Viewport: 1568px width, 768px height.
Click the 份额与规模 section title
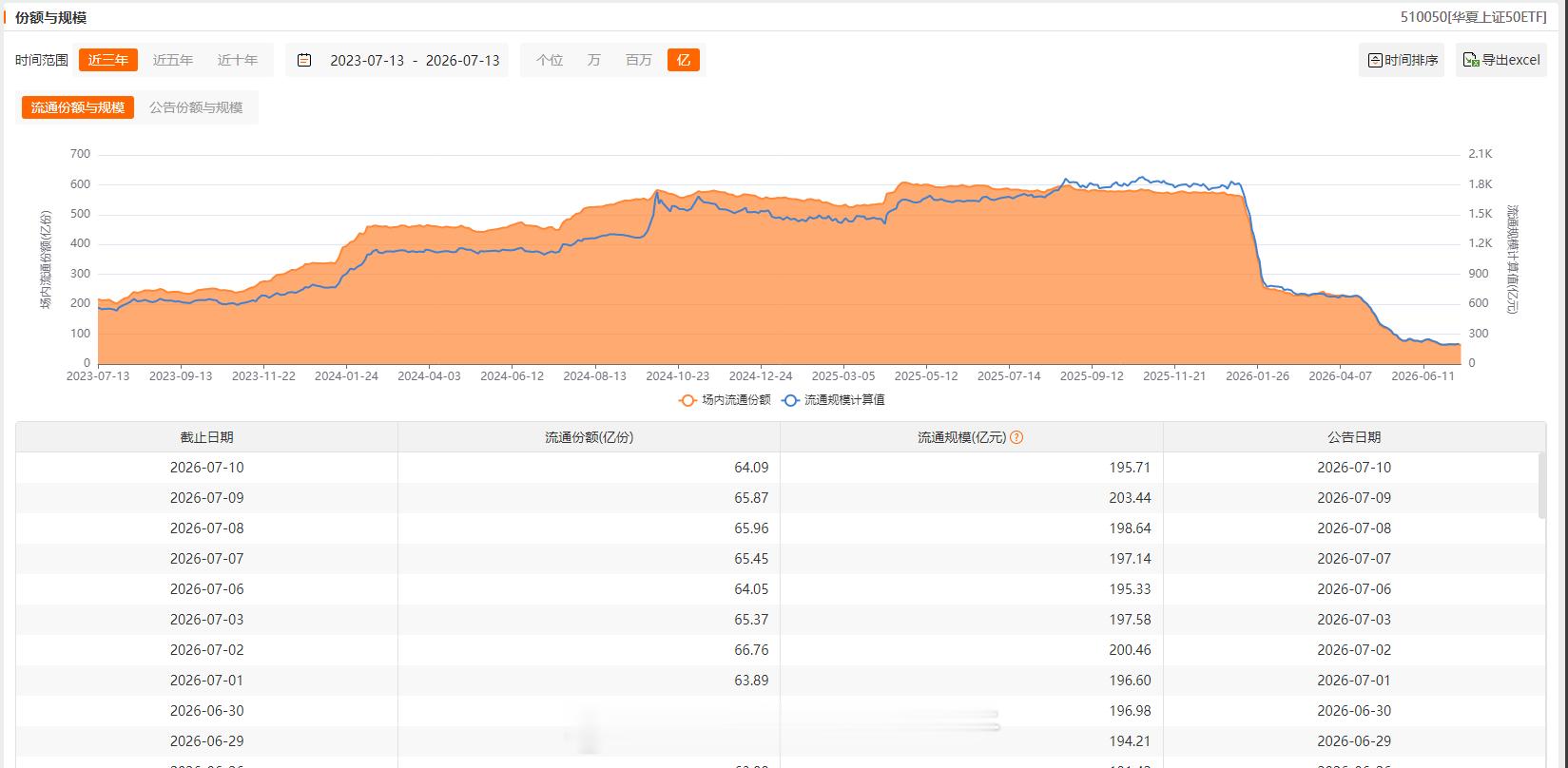(50, 17)
